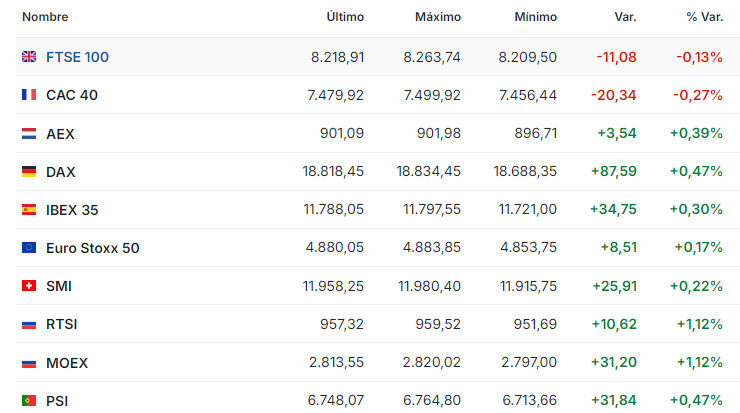Sort table by Nombre column header

[46, 17]
